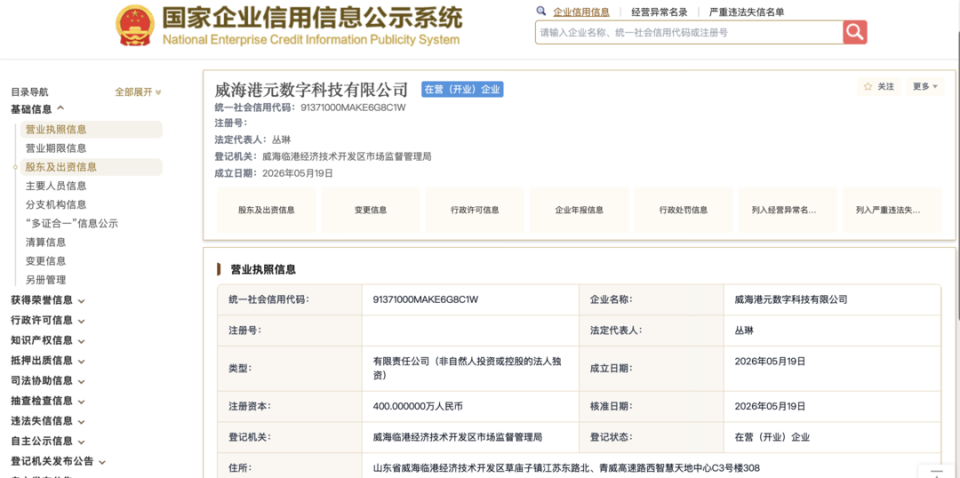Click the 关注 follow button
The width and height of the screenshot is (960, 478).
coord(879,87)
